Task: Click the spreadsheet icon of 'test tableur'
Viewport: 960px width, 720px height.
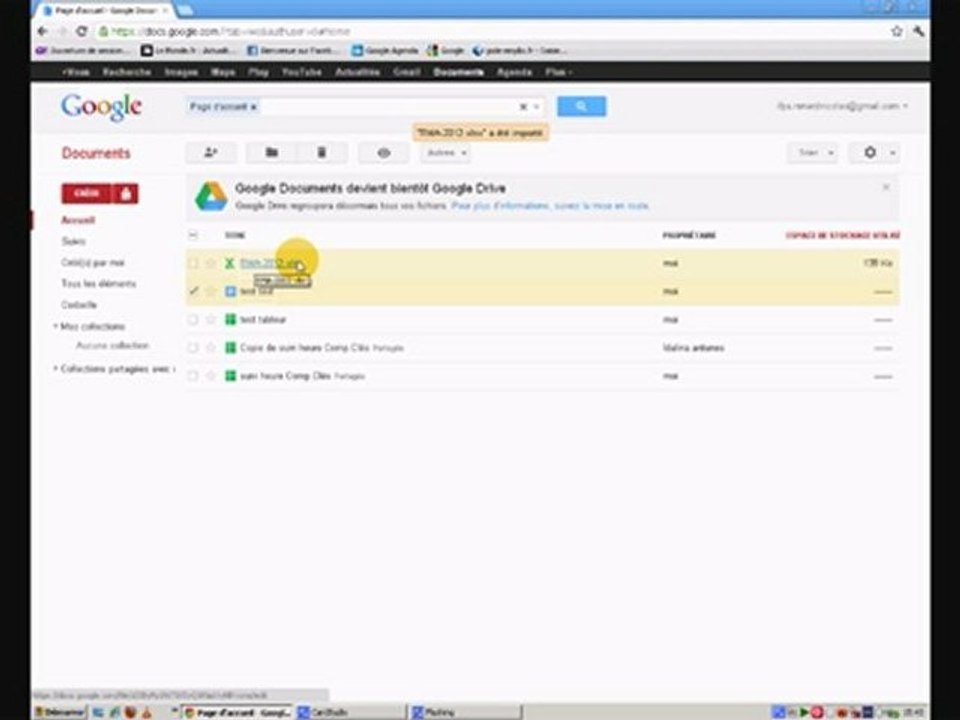Action: [x=230, y=320]
